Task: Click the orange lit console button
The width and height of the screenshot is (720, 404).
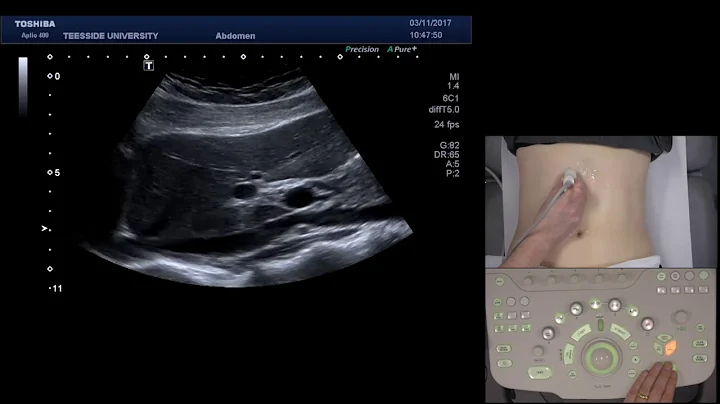Action: click(671, 348)
